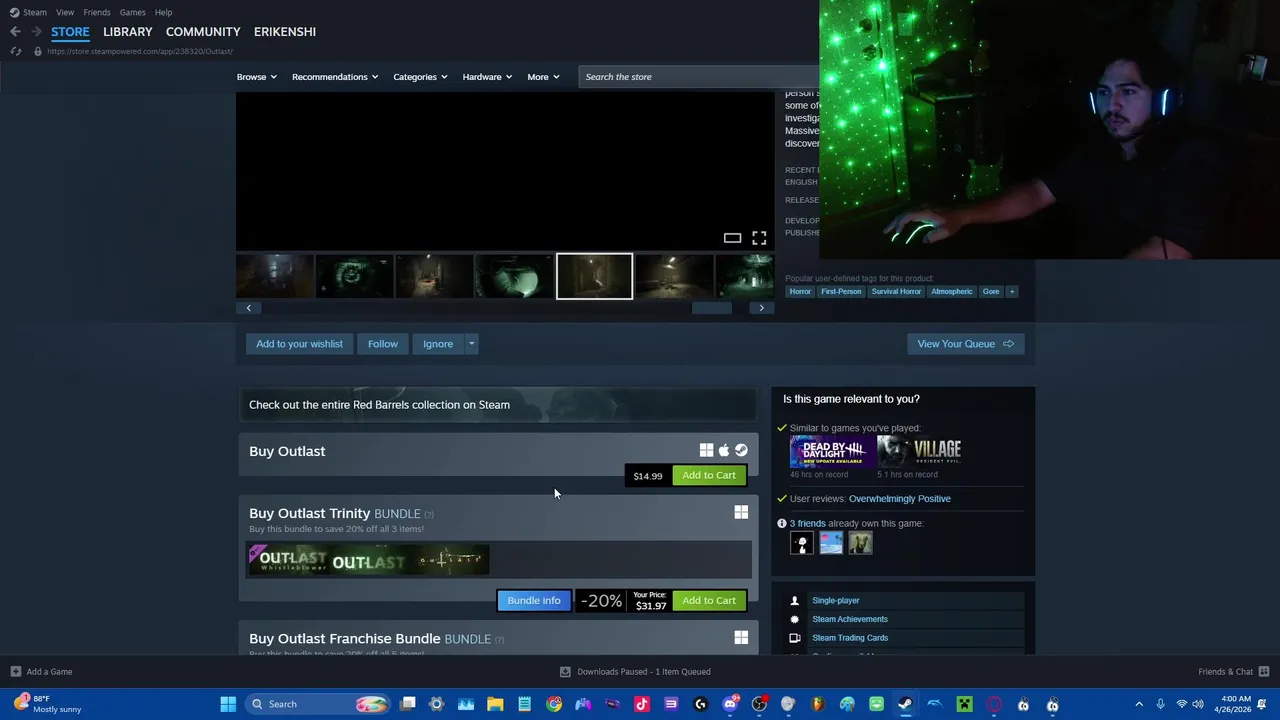The height and width of the screenshot is (720, 1280).
Task: Switch to the COMMUNITY tab
Action: [203, 32]
